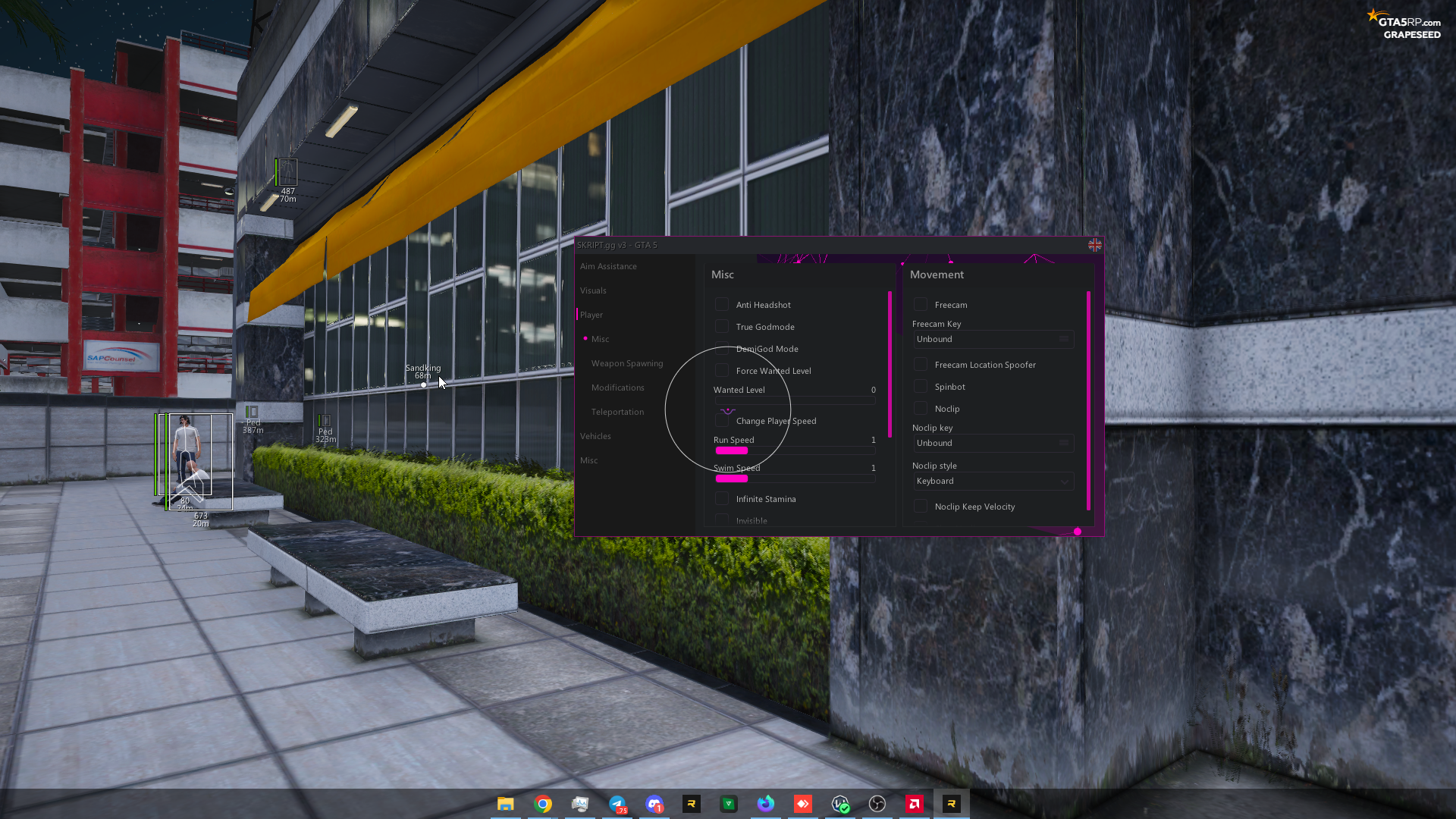Adjust the Swim Speed slider
This screenshot has height=819, width=1456.
[x=794, y=479]
